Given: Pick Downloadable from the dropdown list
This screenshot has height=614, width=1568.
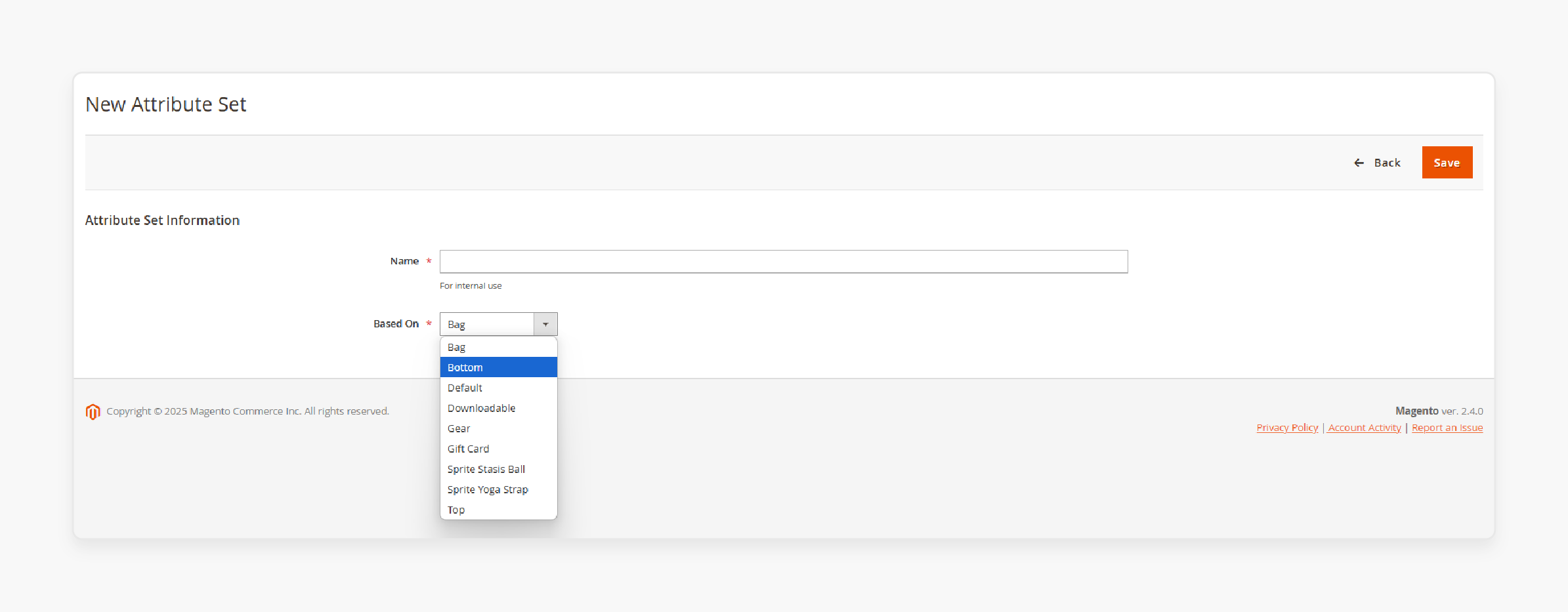Looking at the screenshot, I should click(x=498, y=409).
